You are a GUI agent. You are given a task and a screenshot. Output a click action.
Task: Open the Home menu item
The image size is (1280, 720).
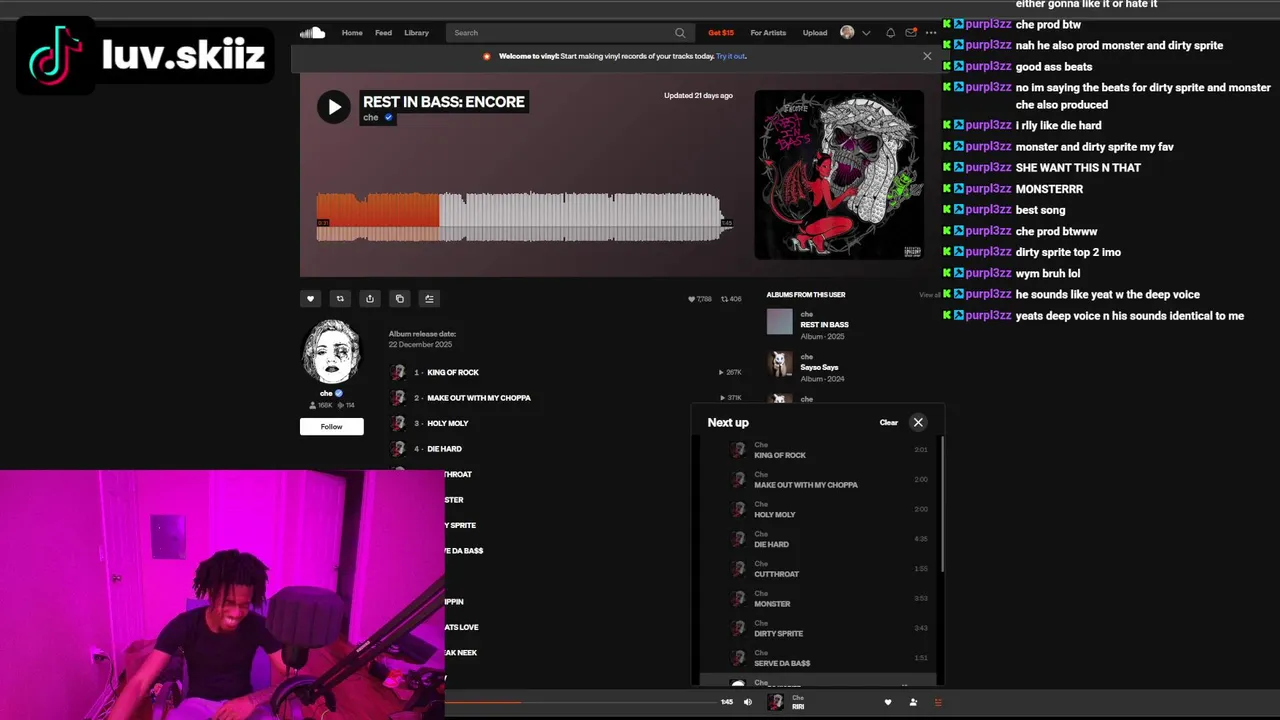pos(352,33)
